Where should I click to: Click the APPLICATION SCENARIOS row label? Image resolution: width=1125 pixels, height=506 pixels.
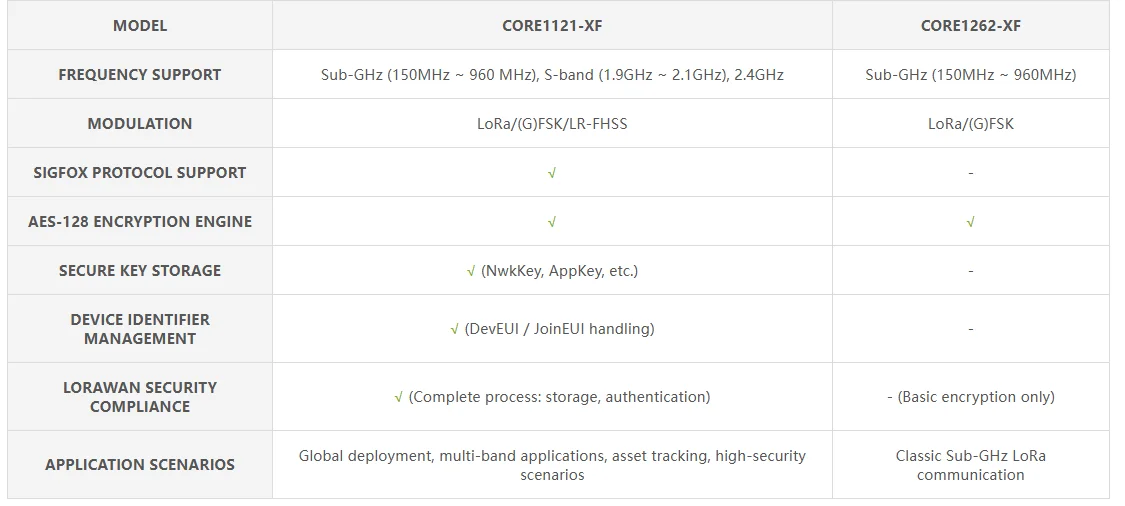click(140, 465)
